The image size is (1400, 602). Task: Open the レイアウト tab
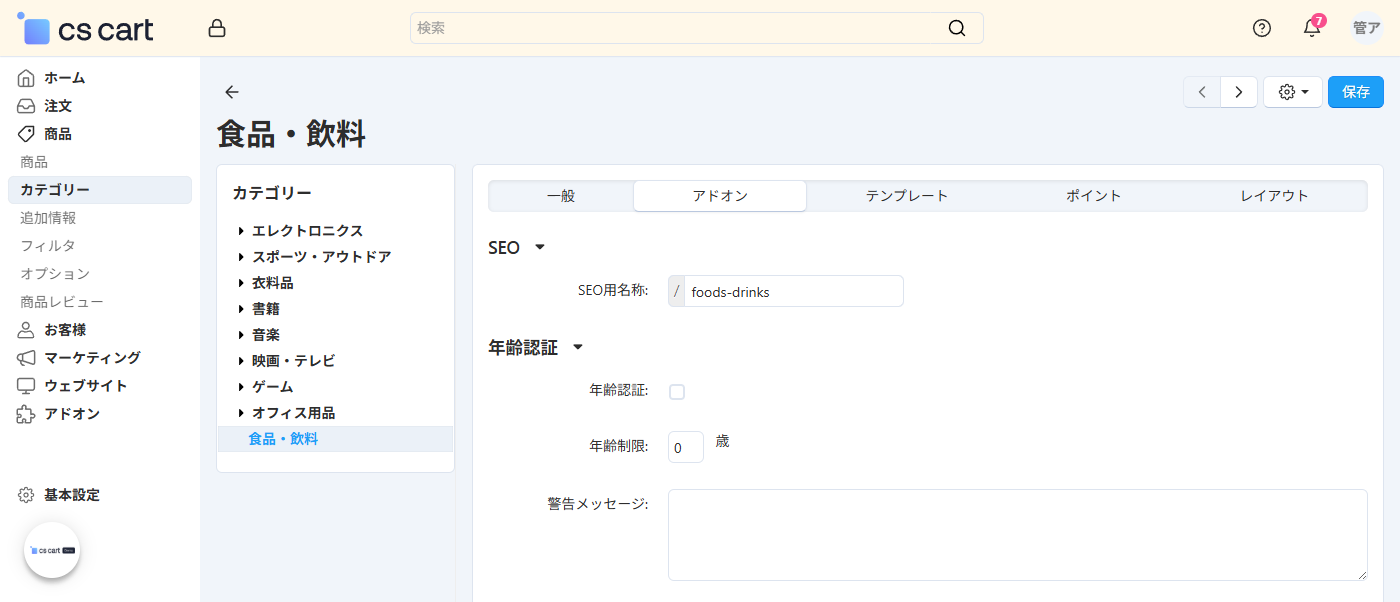click(x=1273, y=195)
